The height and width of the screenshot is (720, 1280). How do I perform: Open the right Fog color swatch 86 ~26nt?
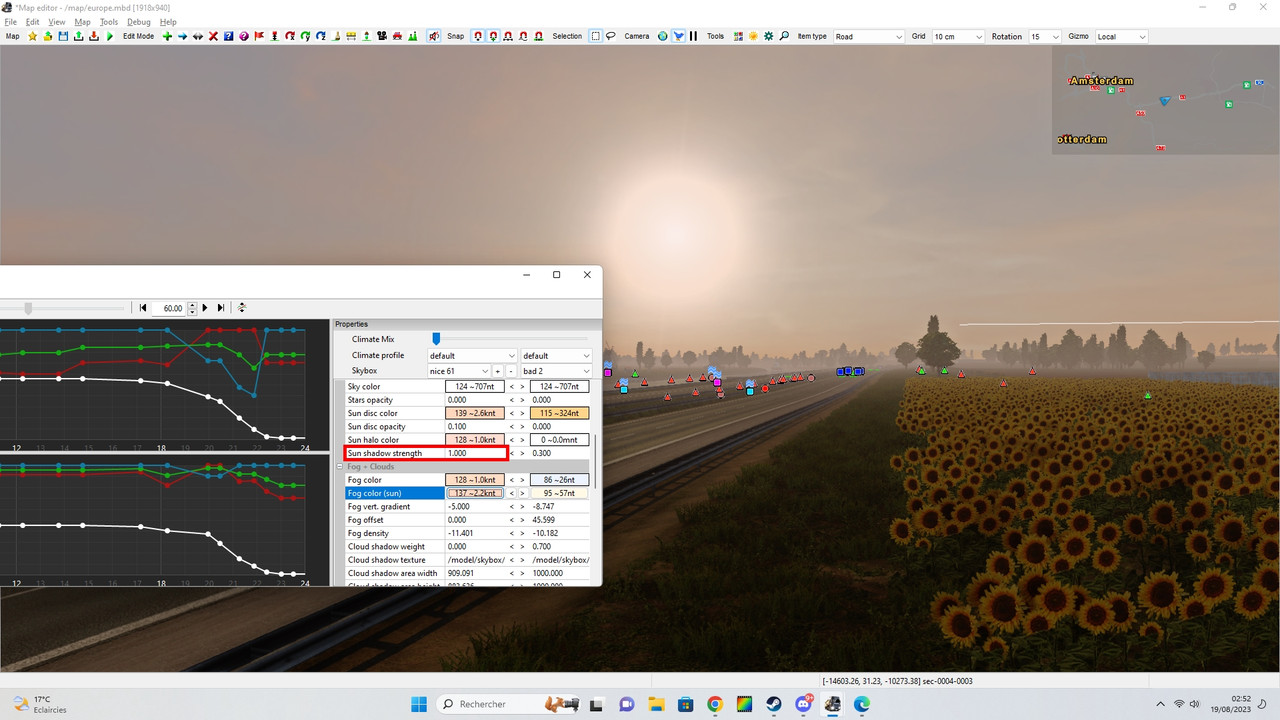click(x=559, y=480)
